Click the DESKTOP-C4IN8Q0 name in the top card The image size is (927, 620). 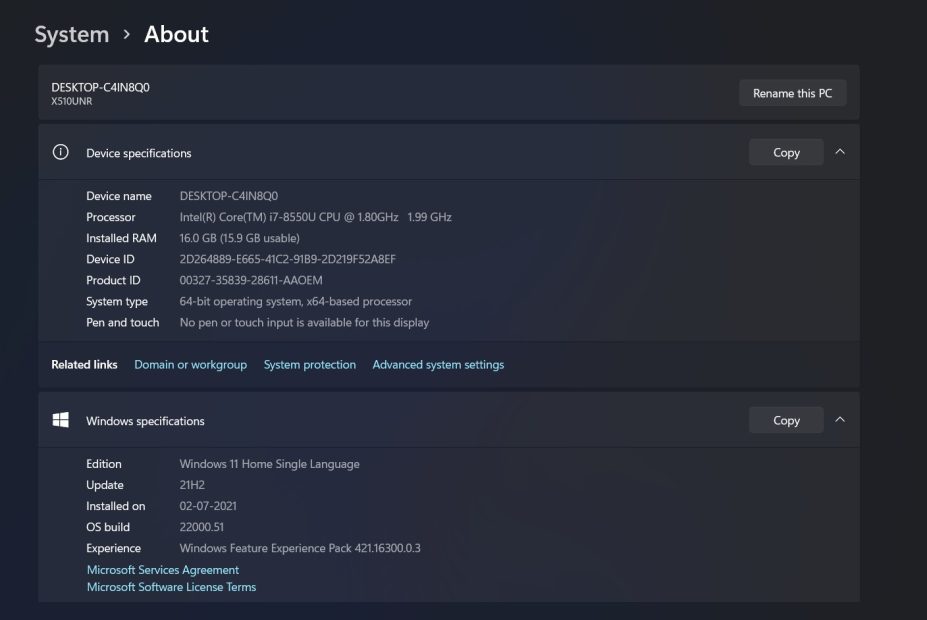tap(101, 87)
